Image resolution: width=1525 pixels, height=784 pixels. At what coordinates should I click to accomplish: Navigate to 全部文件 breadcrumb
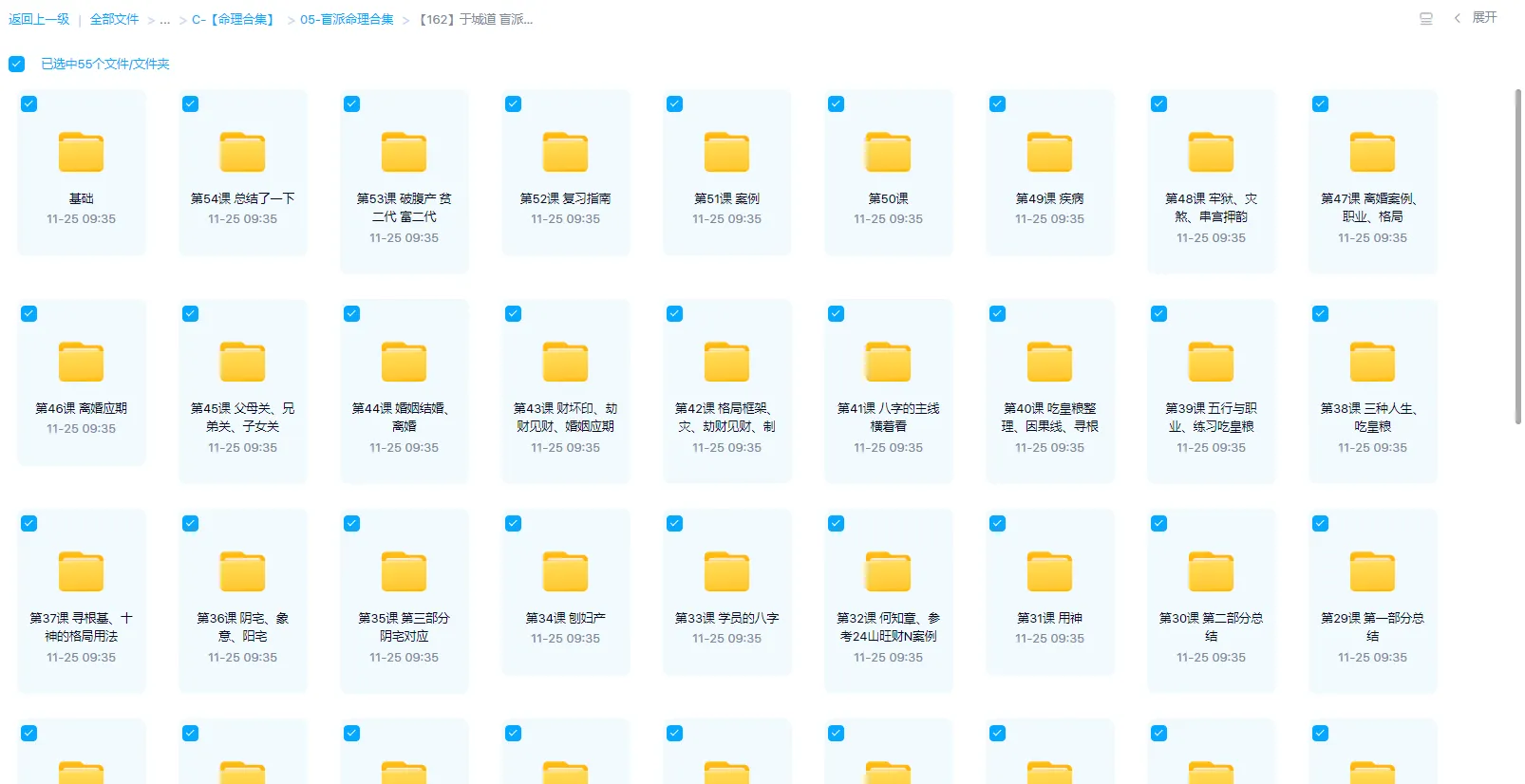tap(114, 19)
